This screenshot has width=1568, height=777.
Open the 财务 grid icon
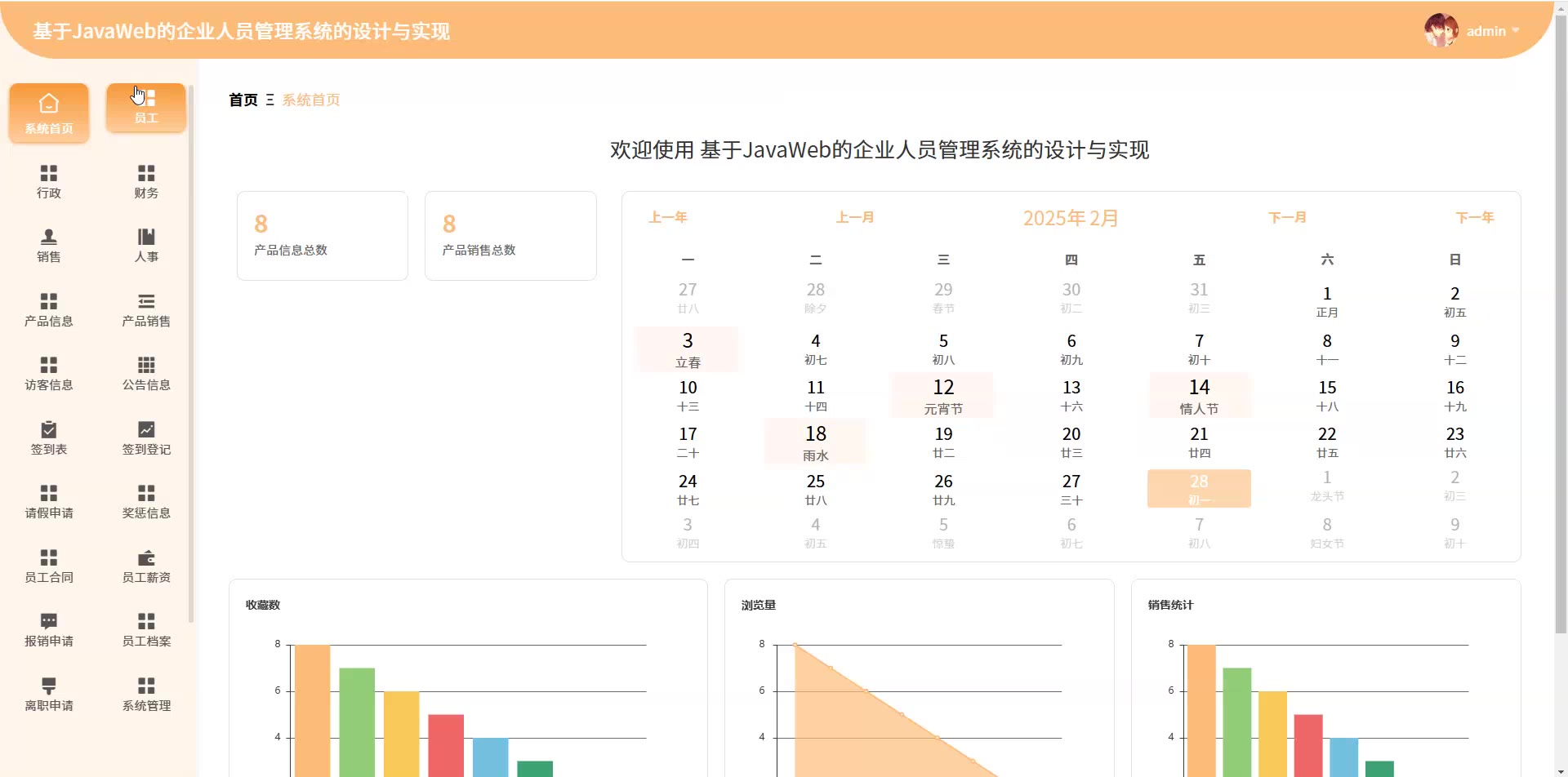tap(146, 173)
